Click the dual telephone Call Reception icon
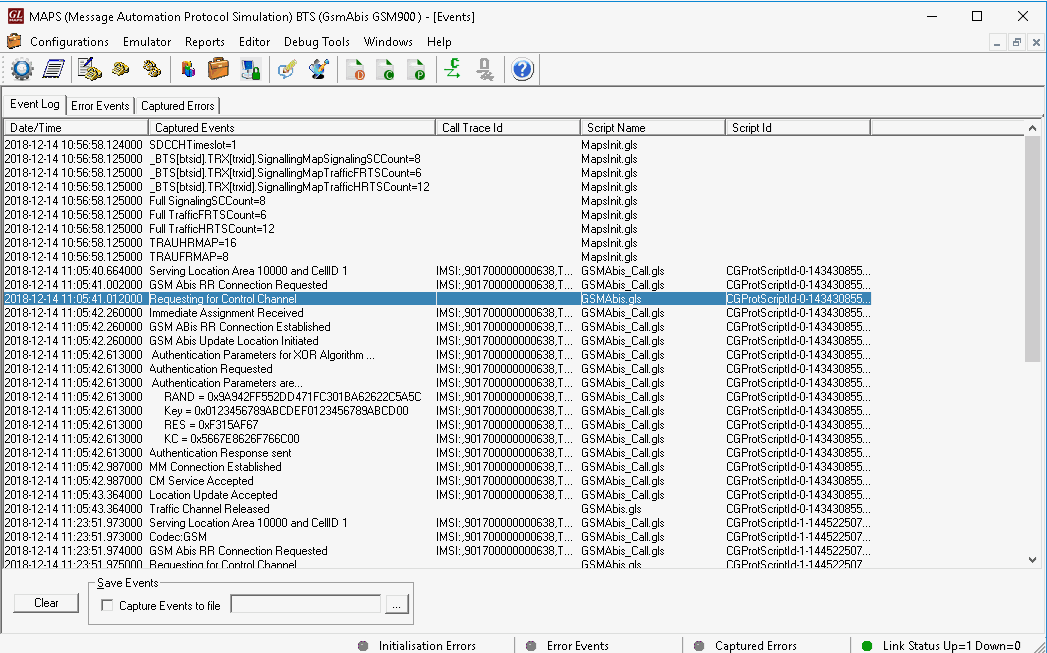This screenshot has width=1047, height=653. (151, 69)
